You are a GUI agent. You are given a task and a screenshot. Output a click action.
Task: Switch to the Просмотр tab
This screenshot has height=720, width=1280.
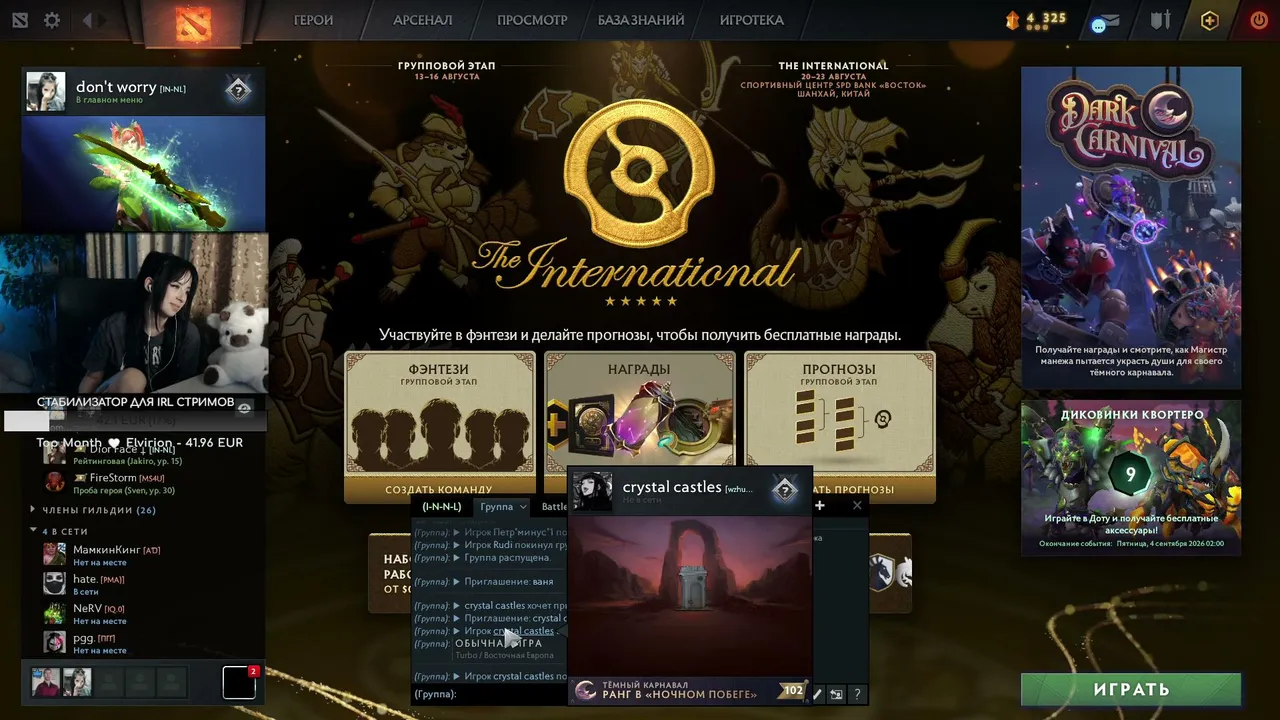coord(532,20)
